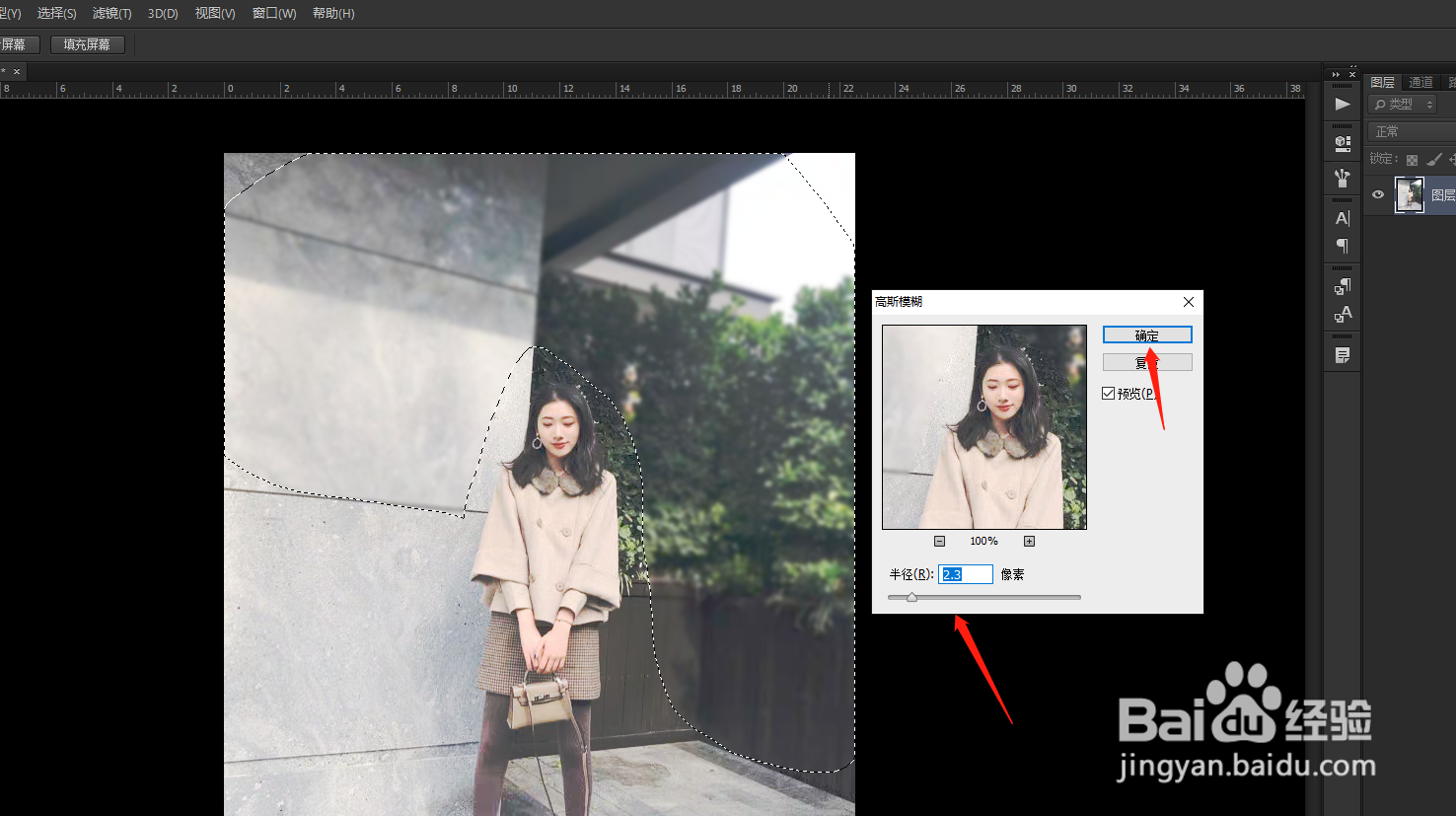
Task: Open the 3D cube panel icon
Action: click(1343, 143)
